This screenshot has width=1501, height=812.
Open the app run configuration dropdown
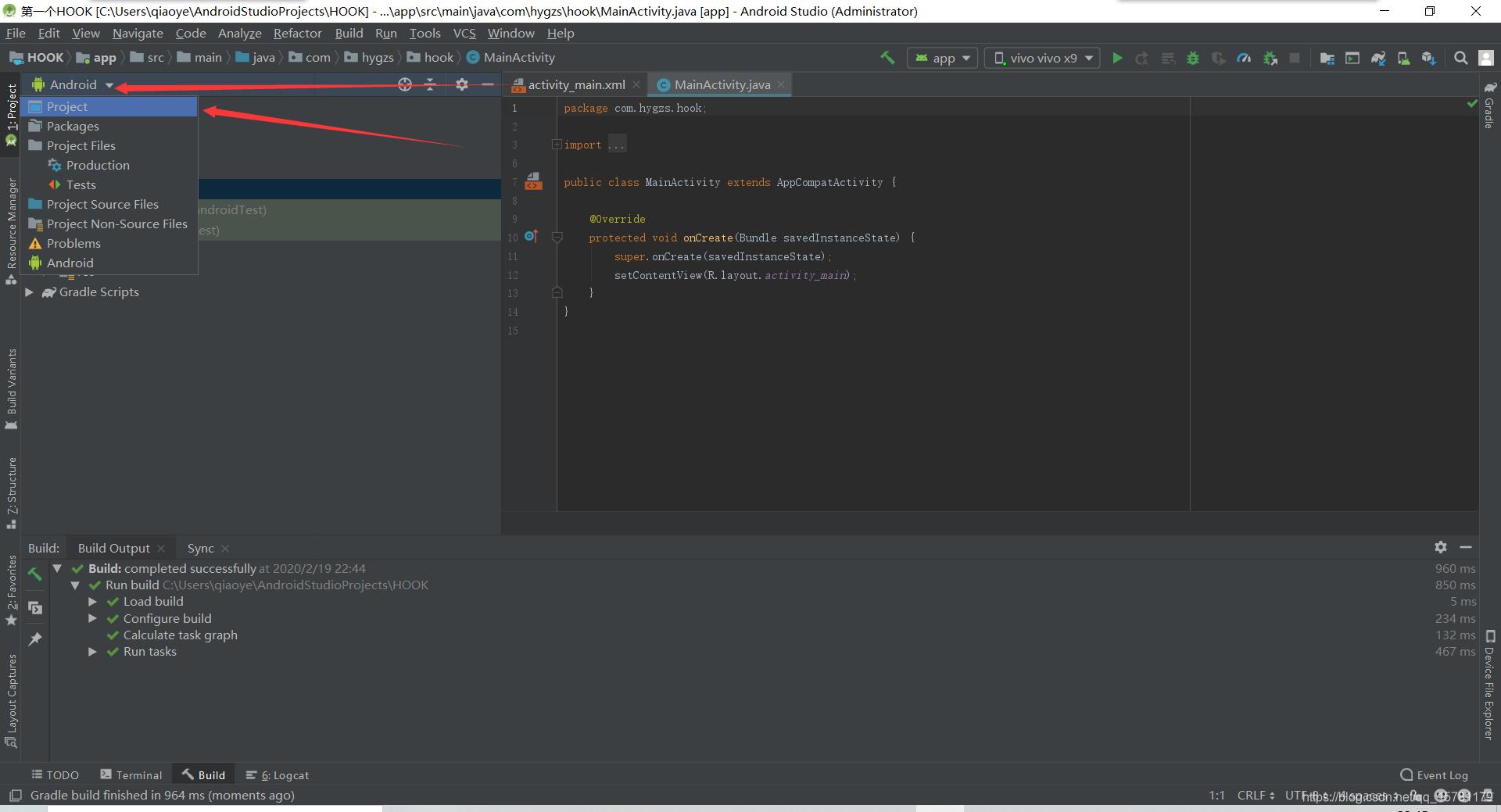942,58
